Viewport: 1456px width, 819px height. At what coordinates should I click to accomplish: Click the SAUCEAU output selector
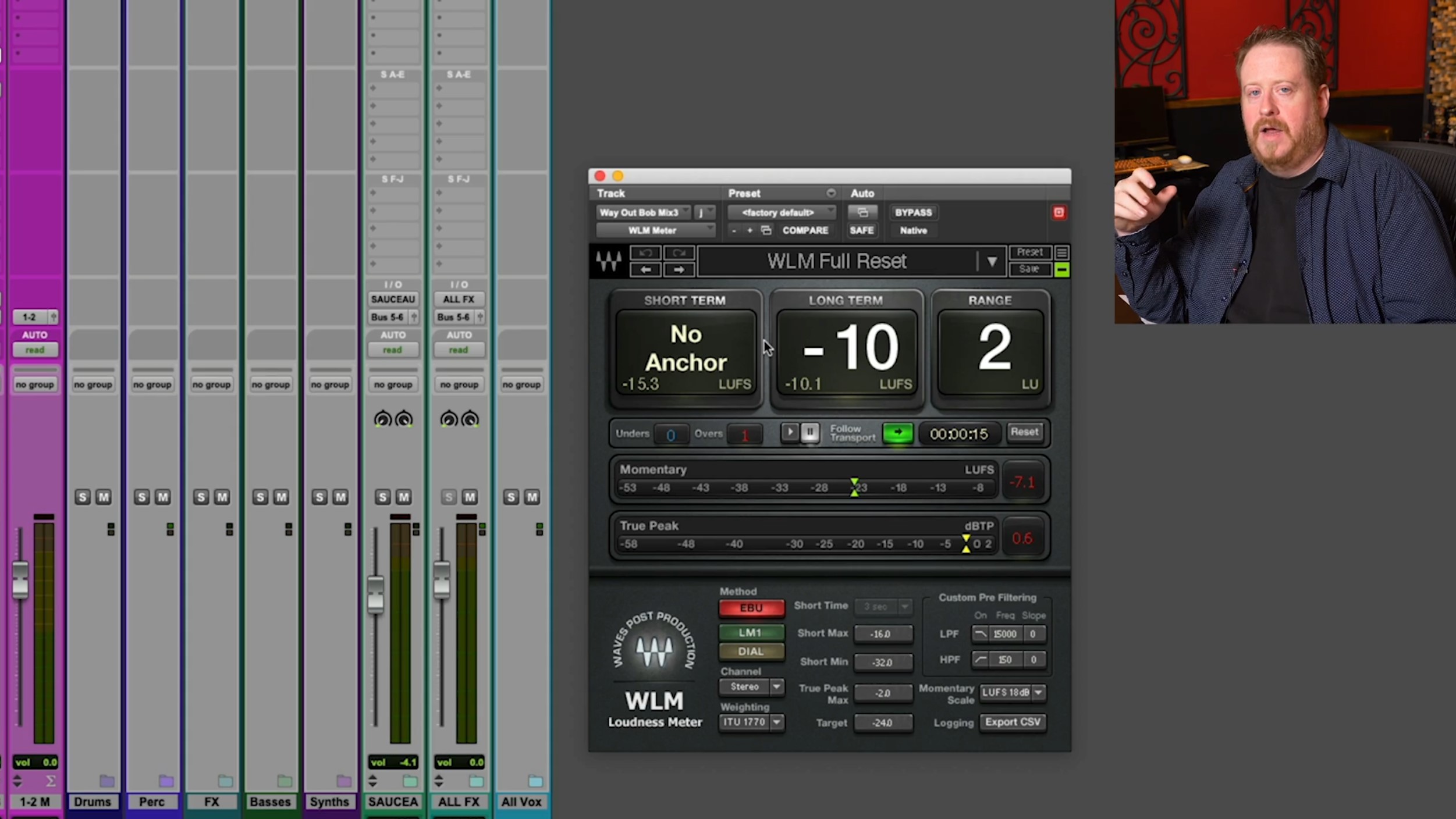click(x=393, y=300)
